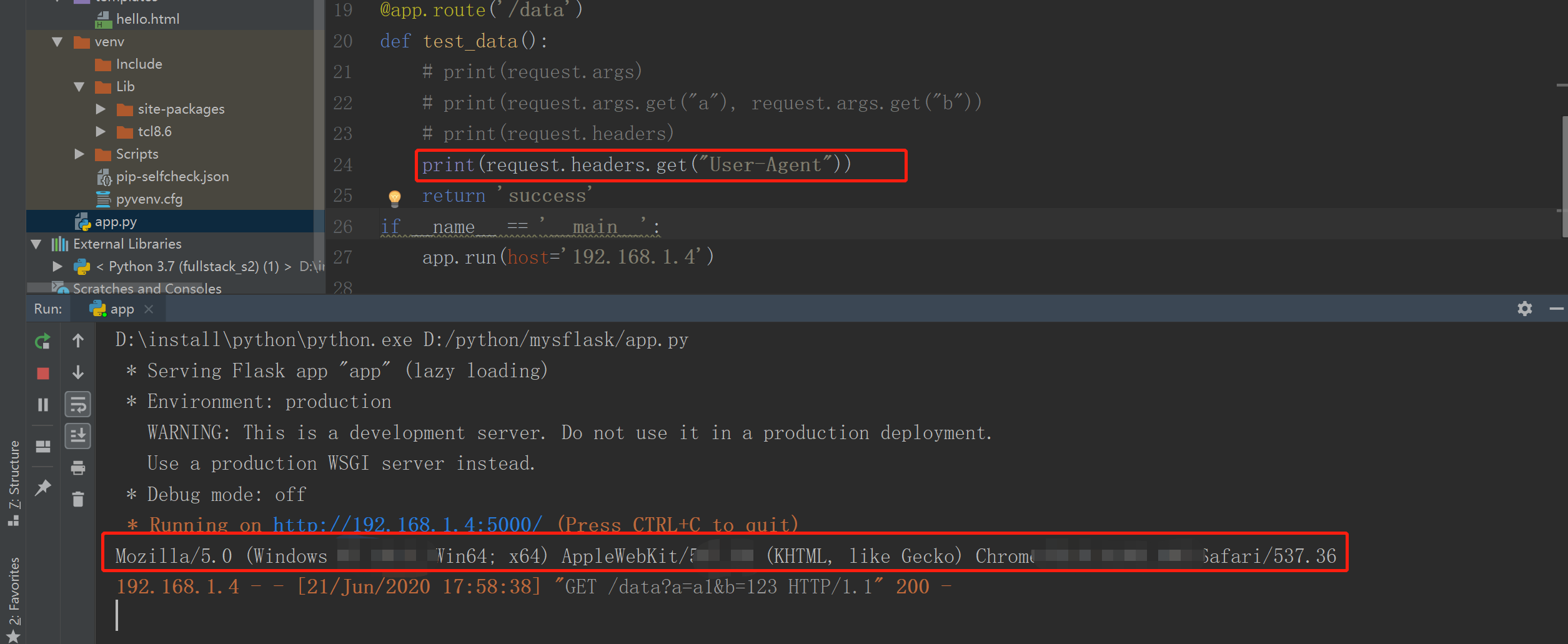Image resolution: width=1568 pixels, height=644 pixels.
Task: Open the http://192.168.1.4:5000/ link
Action: [x=407, y=525]
